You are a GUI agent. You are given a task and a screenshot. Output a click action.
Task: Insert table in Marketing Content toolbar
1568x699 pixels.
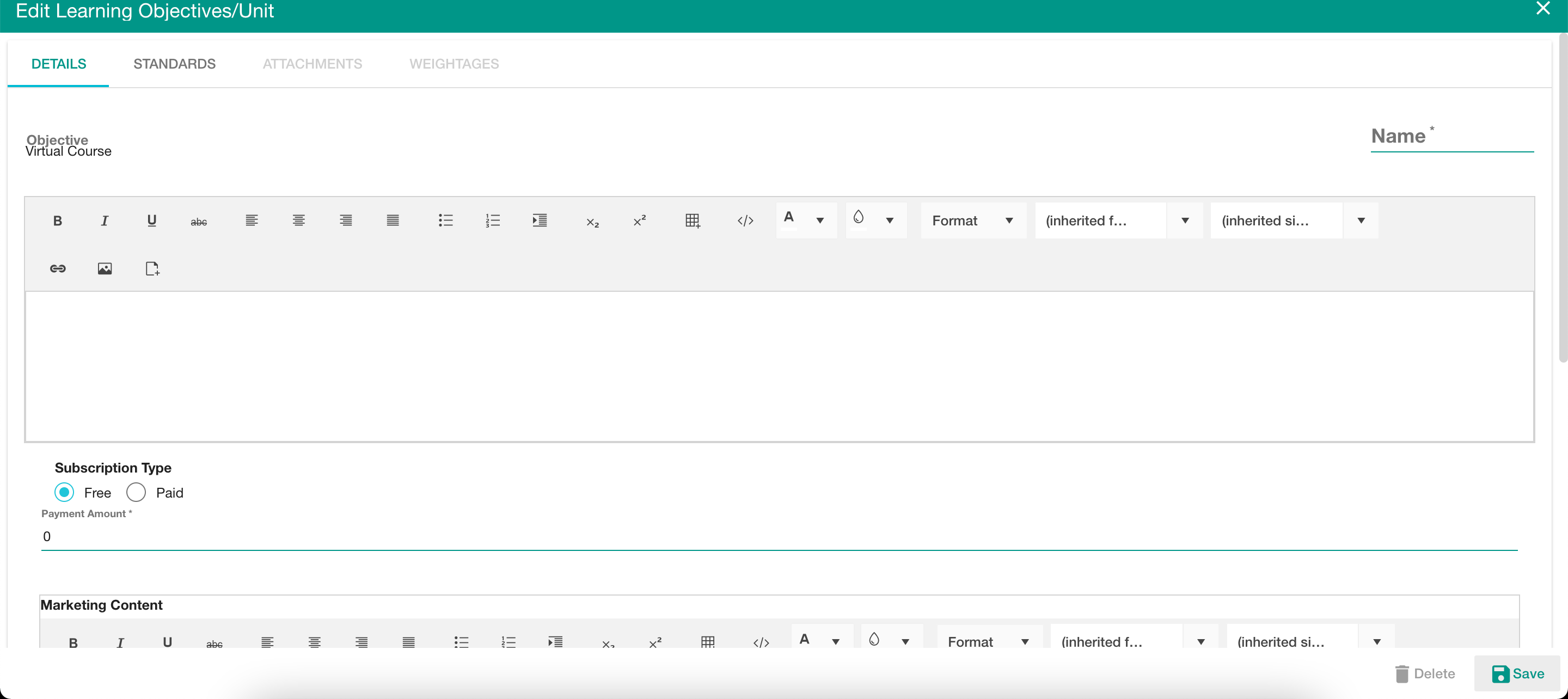pyautogui.click(x=708, y=642)
